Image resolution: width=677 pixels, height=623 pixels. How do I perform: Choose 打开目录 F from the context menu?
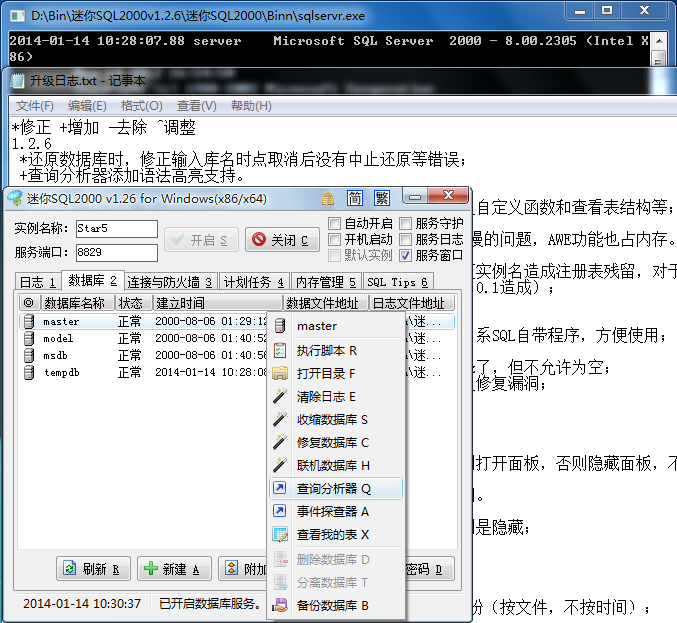coord(336,373)
